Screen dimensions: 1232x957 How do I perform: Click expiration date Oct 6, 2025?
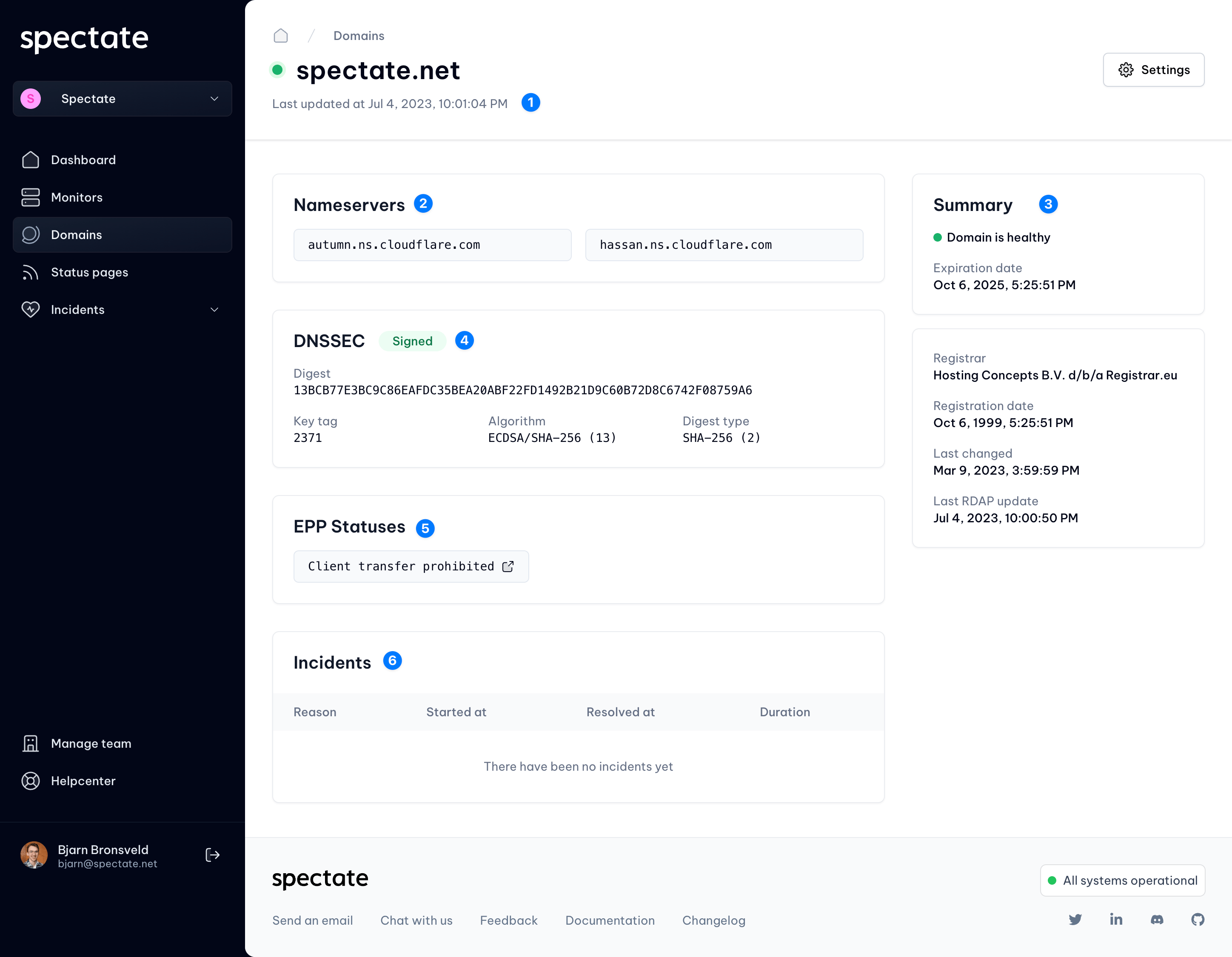(x=1004, y=285)
